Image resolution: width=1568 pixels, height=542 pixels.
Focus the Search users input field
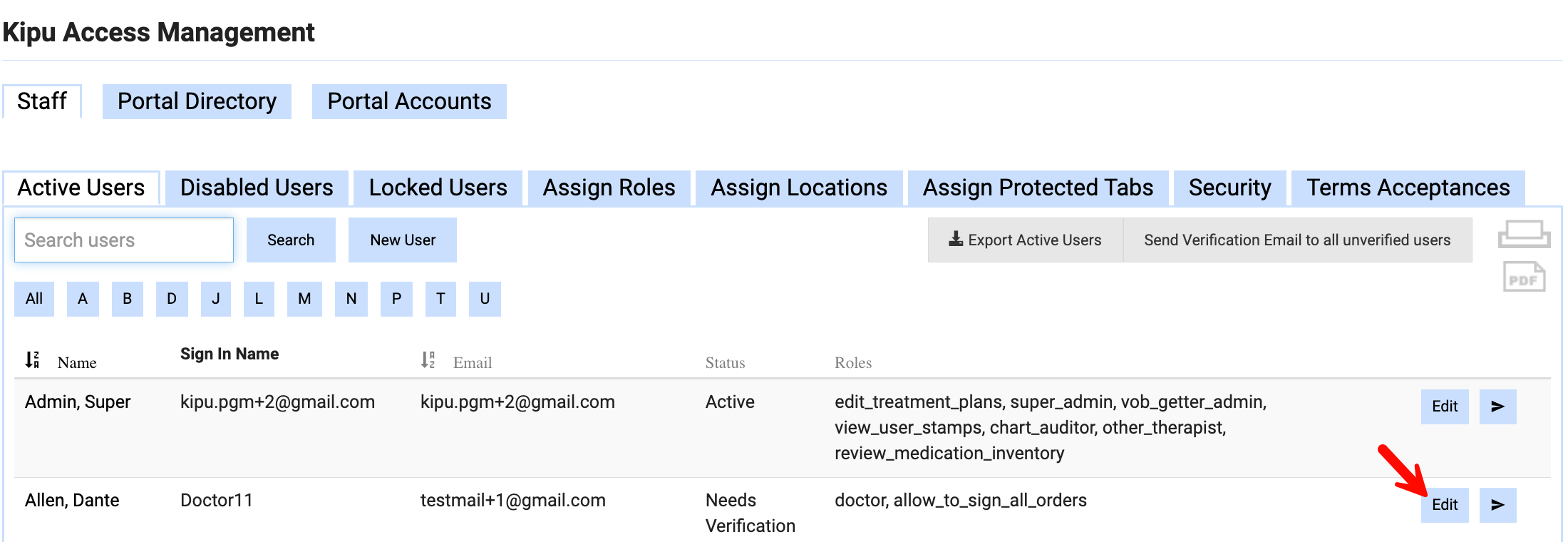(124, 240)
